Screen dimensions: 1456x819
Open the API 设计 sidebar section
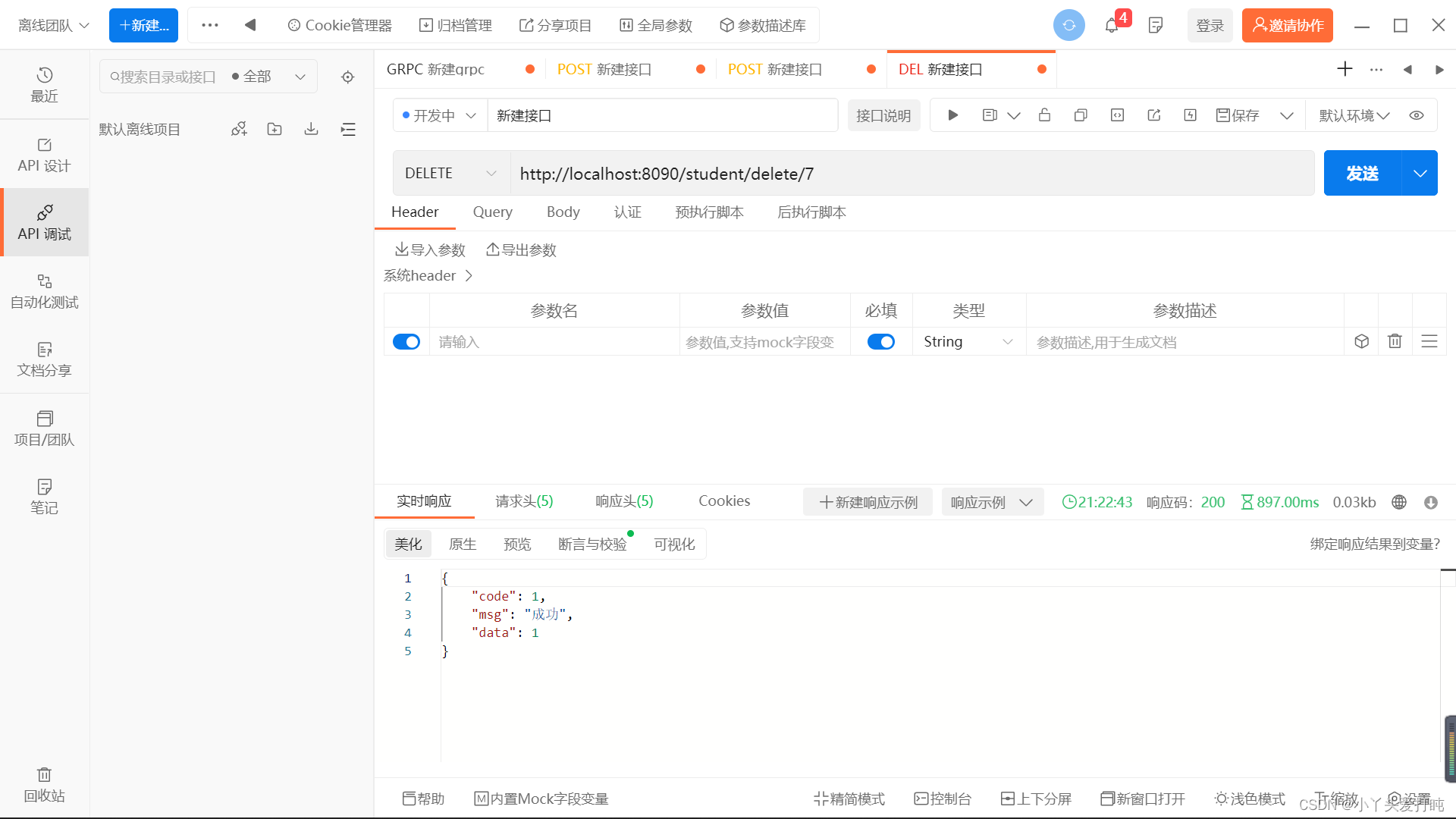click(44, 155)
